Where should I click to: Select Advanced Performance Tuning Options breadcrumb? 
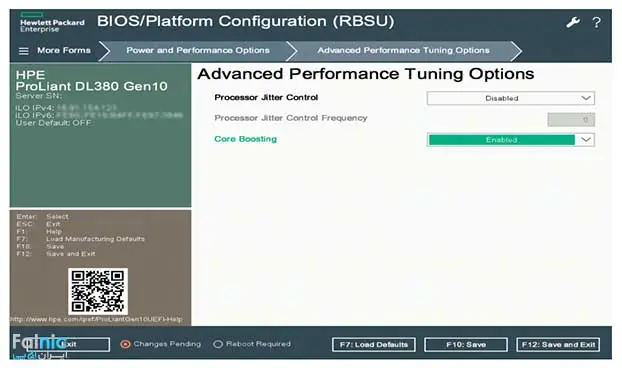click(403, 50)
